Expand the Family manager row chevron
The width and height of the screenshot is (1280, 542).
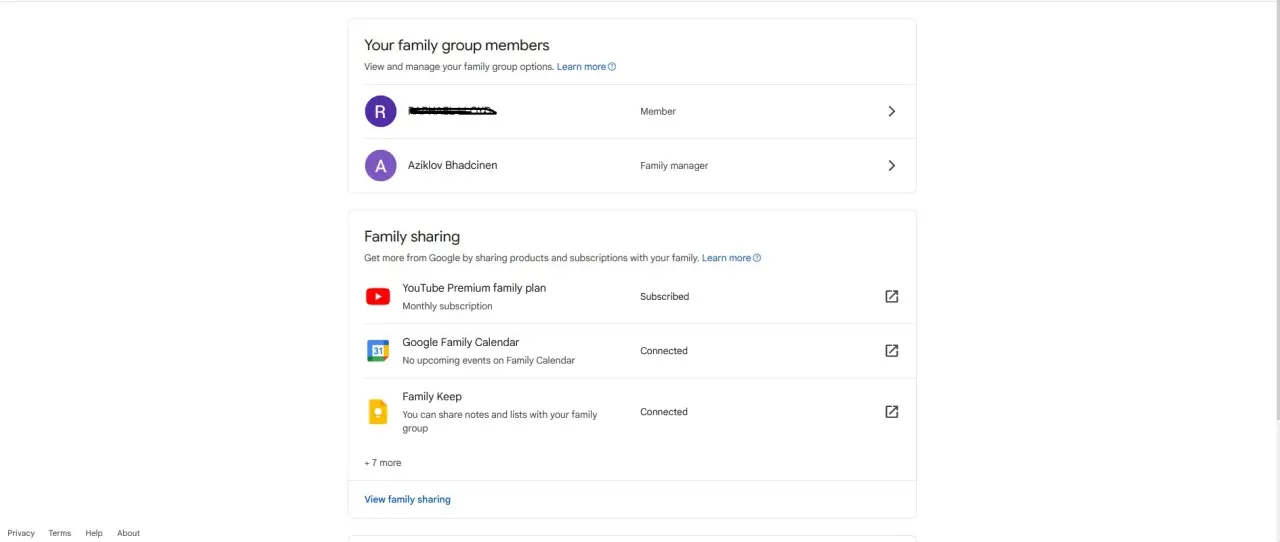point(892,166)
